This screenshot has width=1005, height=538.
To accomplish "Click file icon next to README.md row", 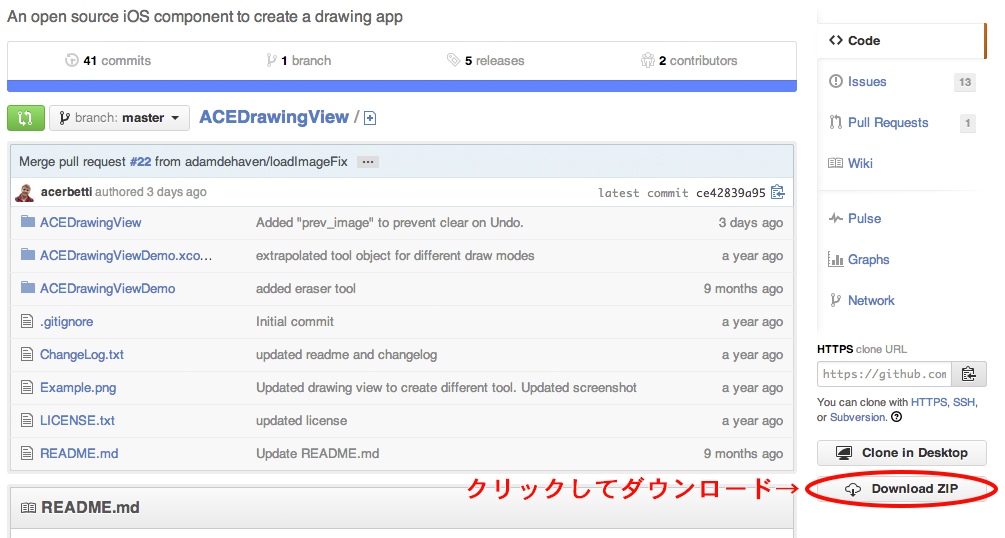I will pos(27,453).
